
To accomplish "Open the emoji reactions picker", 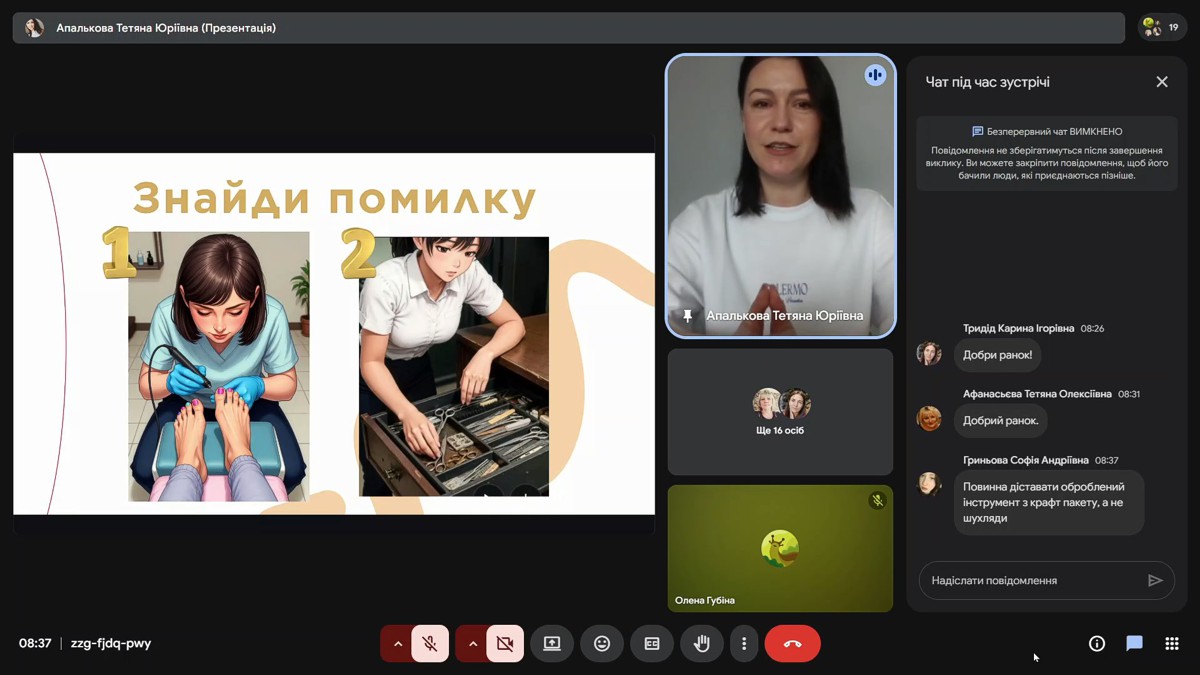I will coord(602,644).
